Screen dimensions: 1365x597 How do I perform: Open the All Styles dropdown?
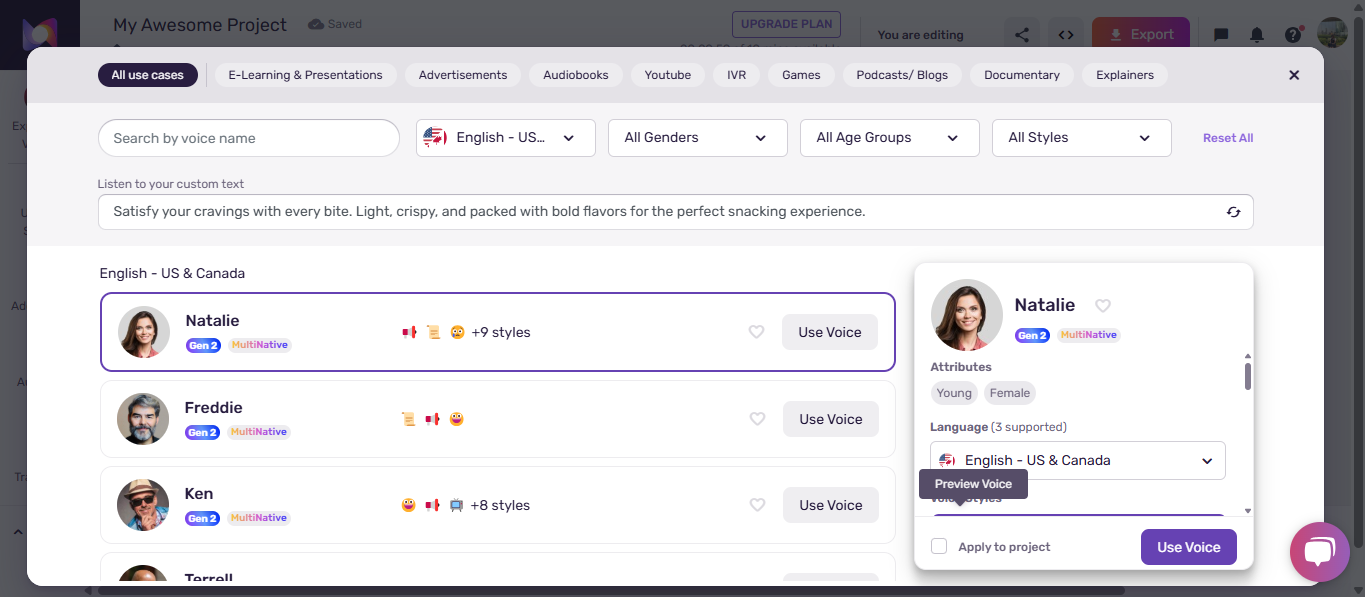[1081, 138]
